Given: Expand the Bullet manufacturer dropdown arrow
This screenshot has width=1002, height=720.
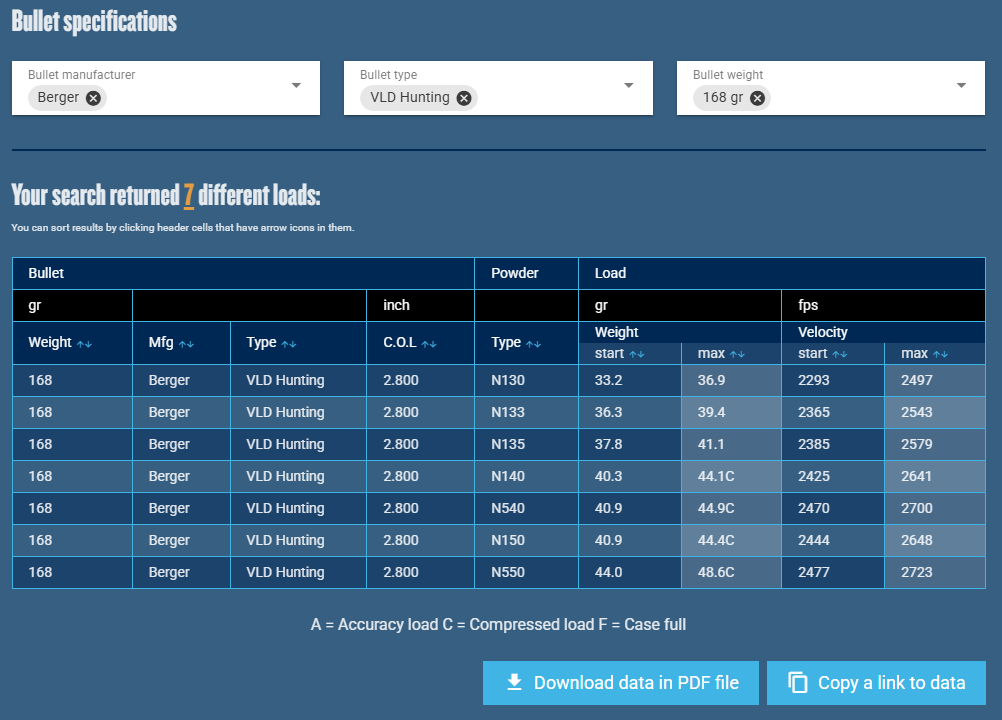Looking at the screenshot, I should tap(296, 85).
